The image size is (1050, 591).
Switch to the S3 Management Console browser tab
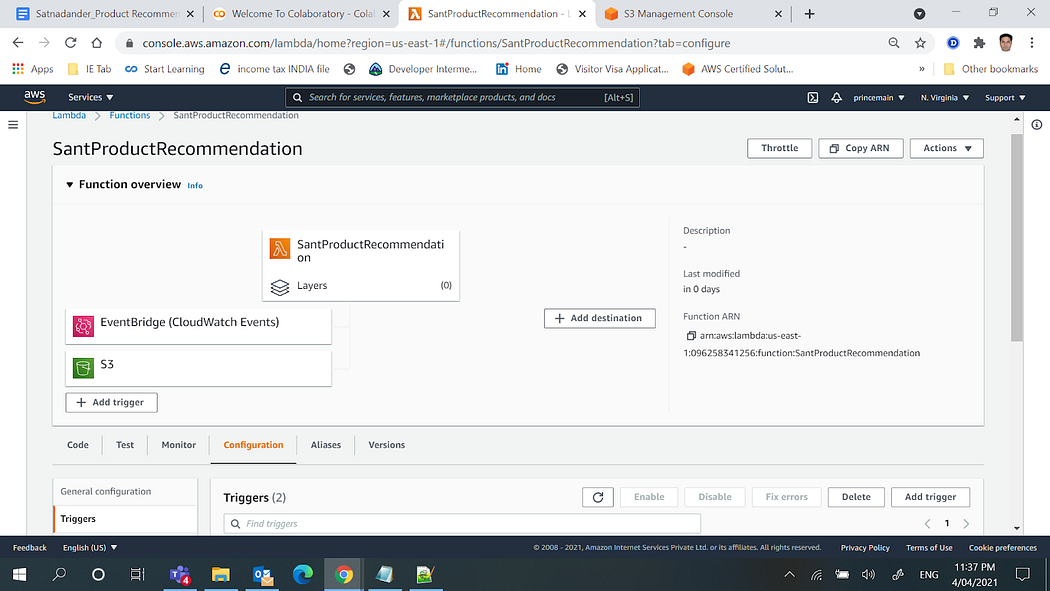tap(691, 13)
